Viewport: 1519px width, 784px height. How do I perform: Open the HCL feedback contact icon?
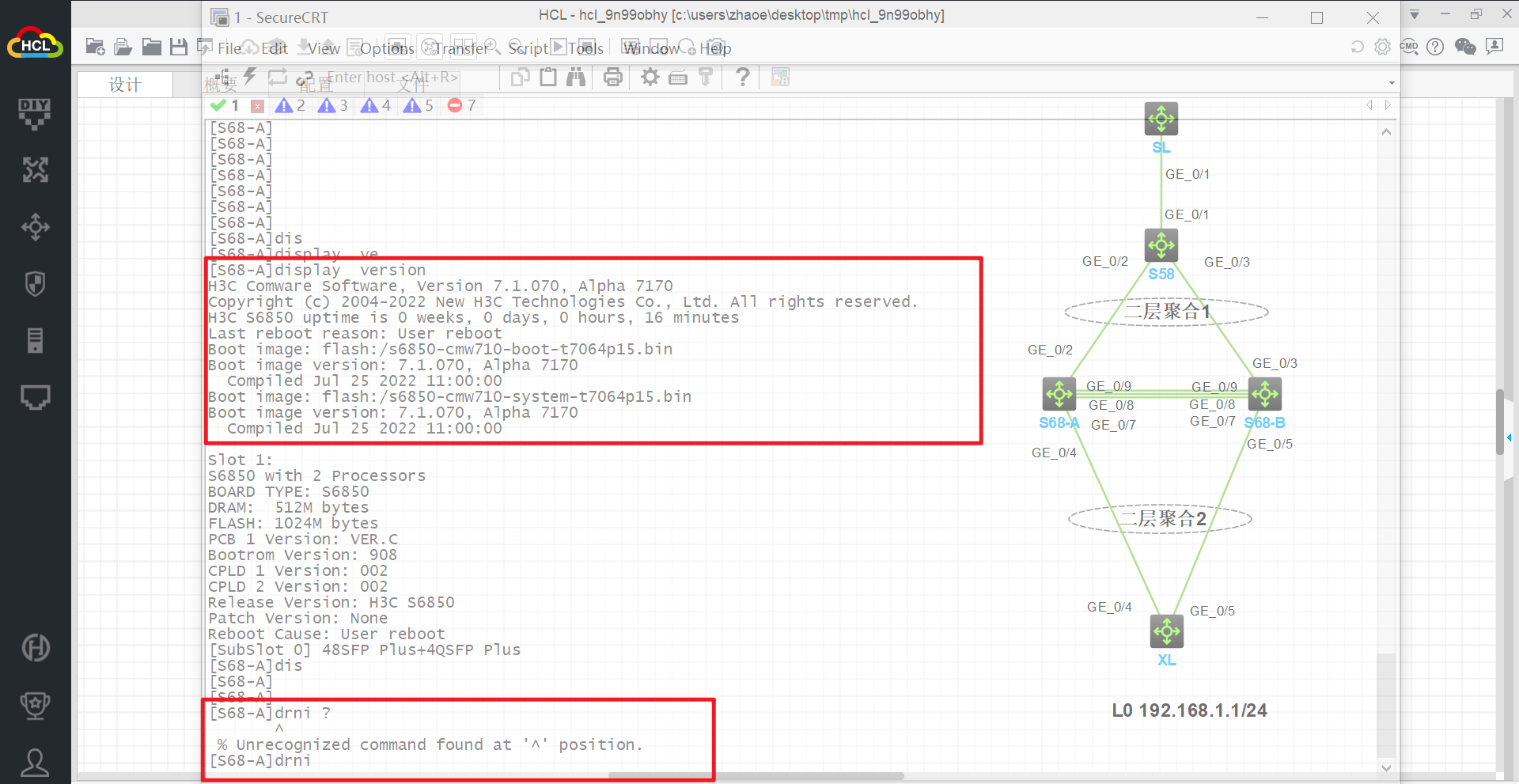point(1494,47)
